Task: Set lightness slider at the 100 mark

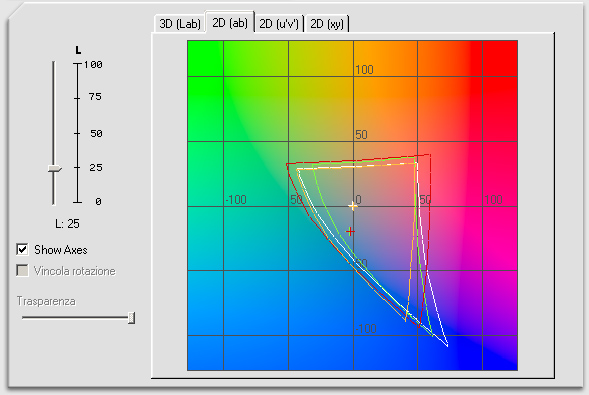Action: tap(54, 65)
